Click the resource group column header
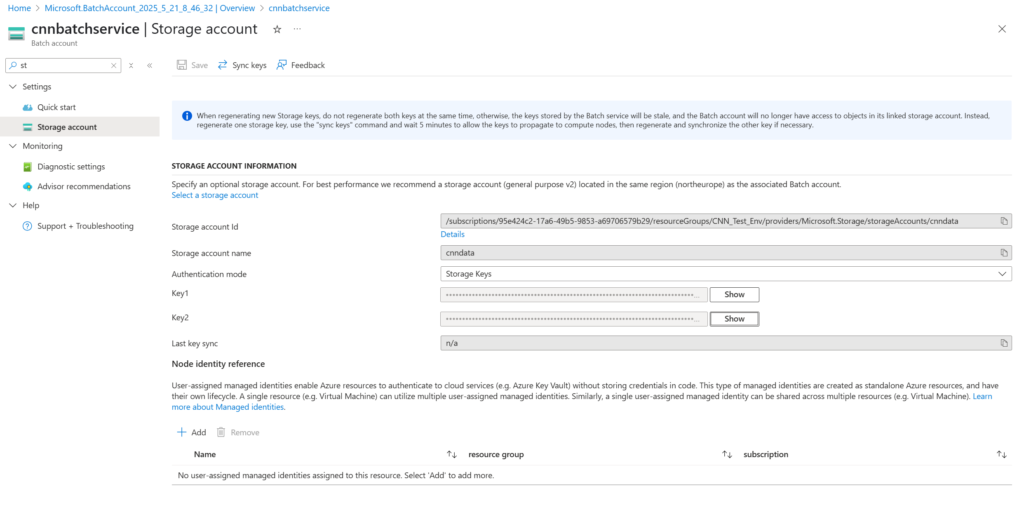The width and height of the screenshot is (1024, 526). [x=496, y=454]
